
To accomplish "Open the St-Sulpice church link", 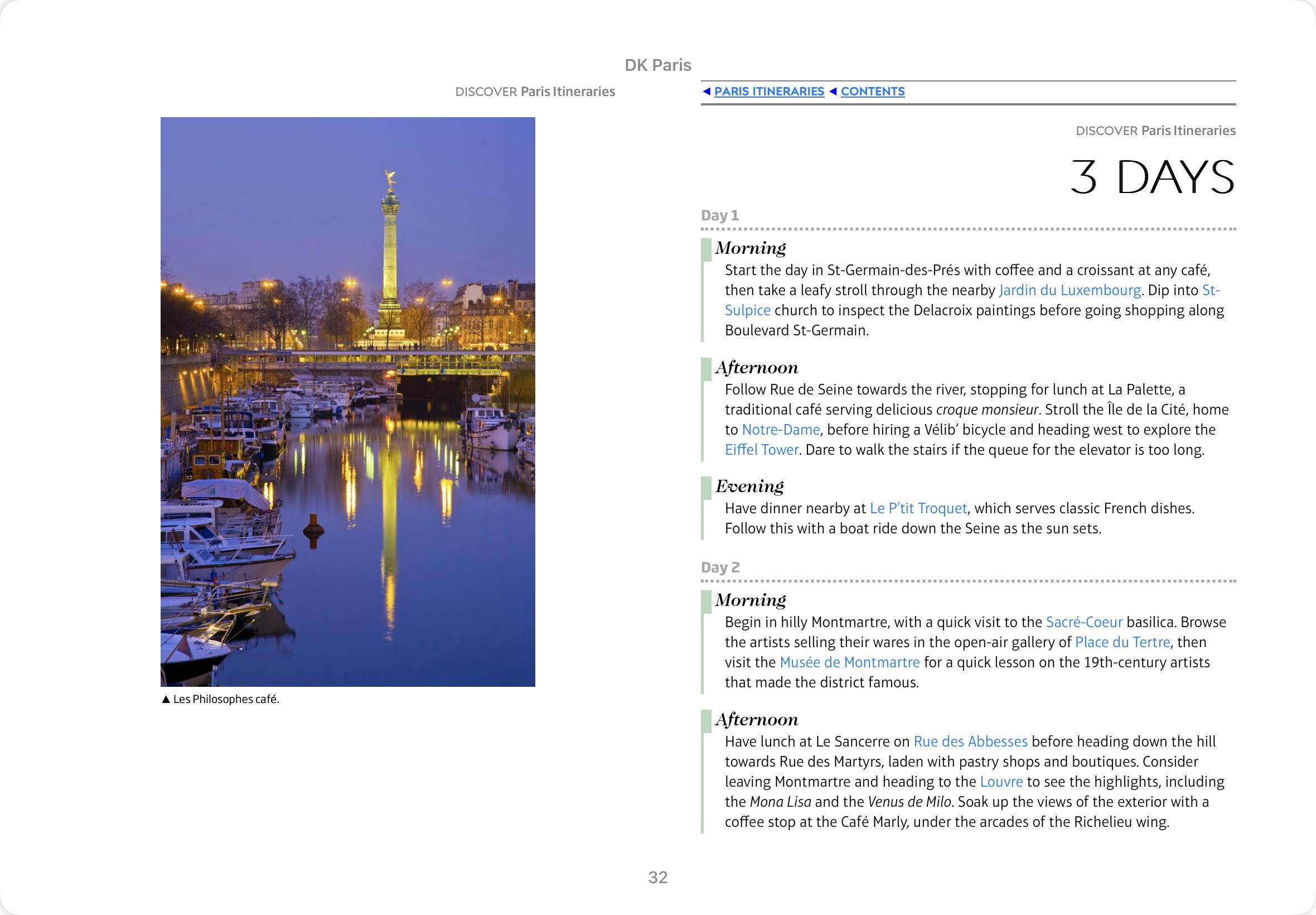I will pos(747,311).
